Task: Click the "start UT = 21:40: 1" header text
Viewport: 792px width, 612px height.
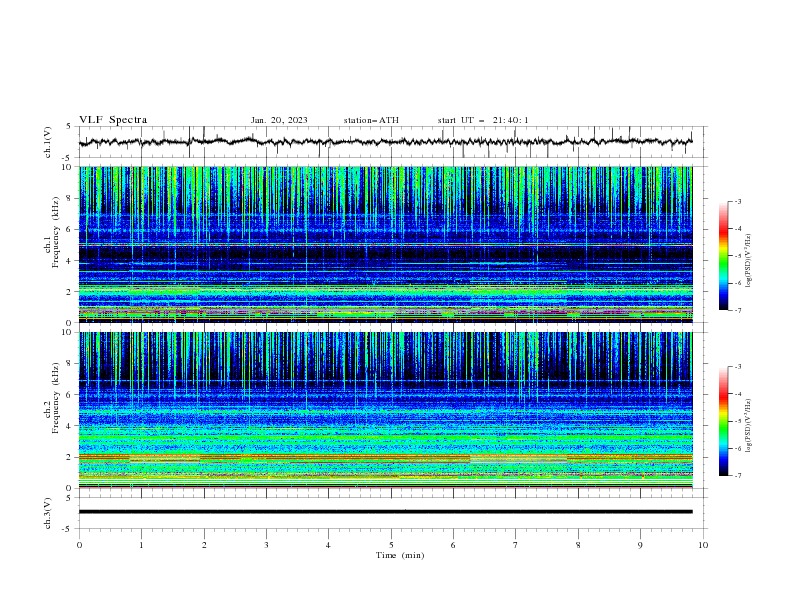Action: coord(483,120)
